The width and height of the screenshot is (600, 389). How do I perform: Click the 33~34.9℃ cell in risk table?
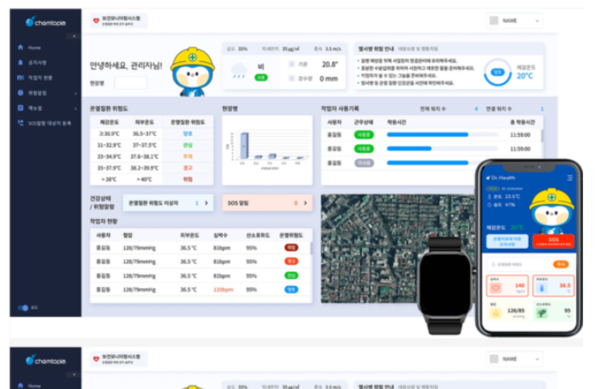click(109, 156)
